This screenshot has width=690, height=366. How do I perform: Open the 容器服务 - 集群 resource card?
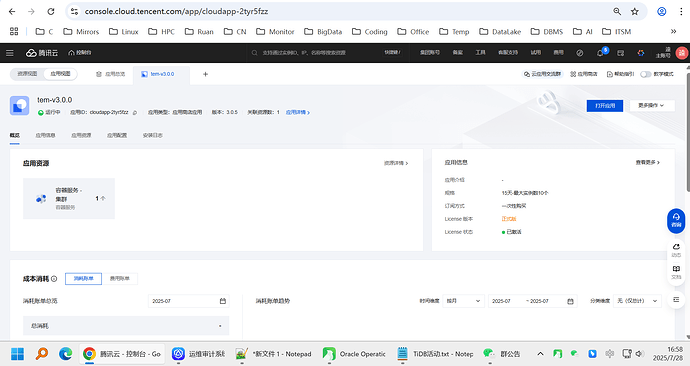pos(69,198)
